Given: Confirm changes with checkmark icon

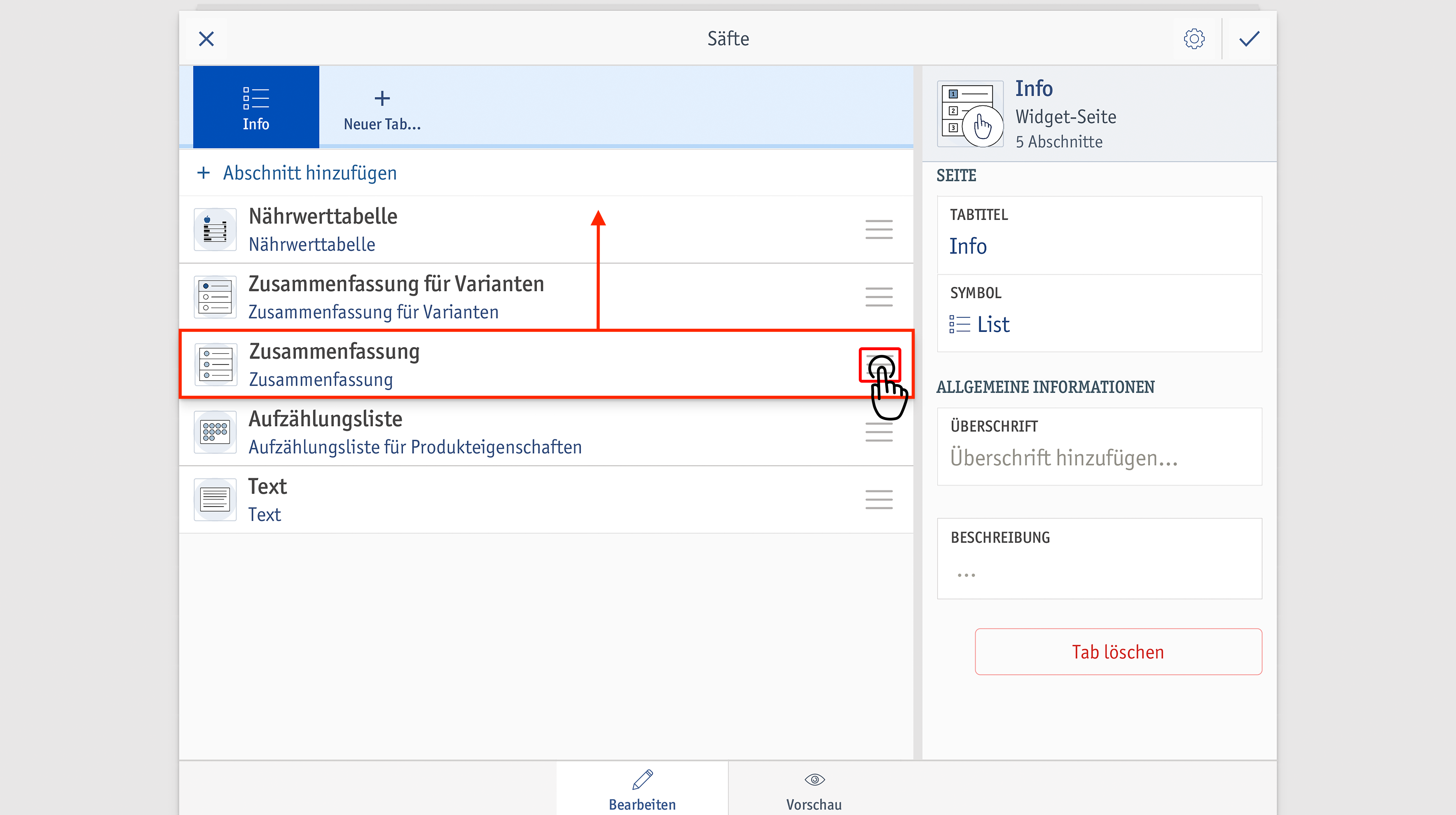Looking at the screenshot, I should click(1249, 39).
